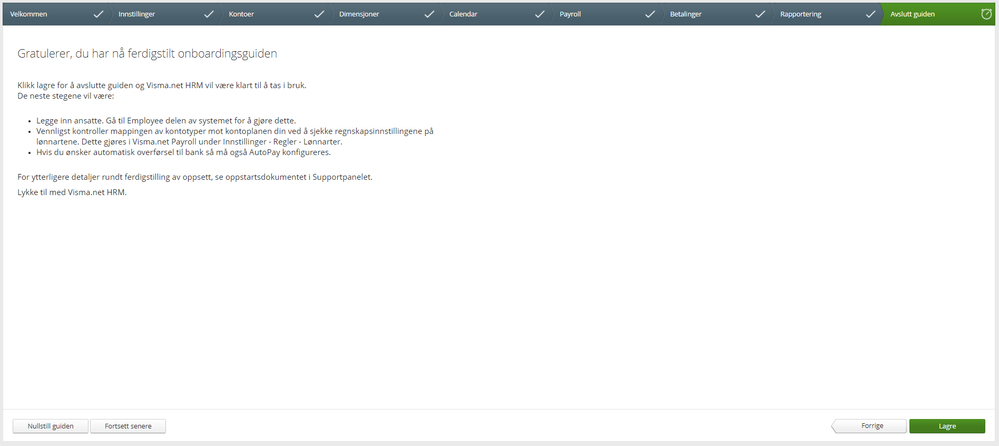Click the checkmark beside Dimensjoner
This screenshot has height=446, width=999.
[429, 14]
